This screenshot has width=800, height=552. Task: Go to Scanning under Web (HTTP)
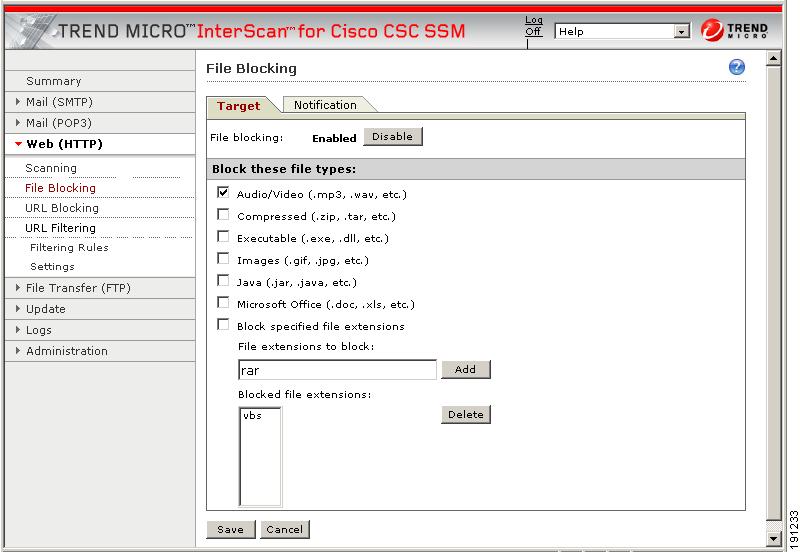coord(51,168)
